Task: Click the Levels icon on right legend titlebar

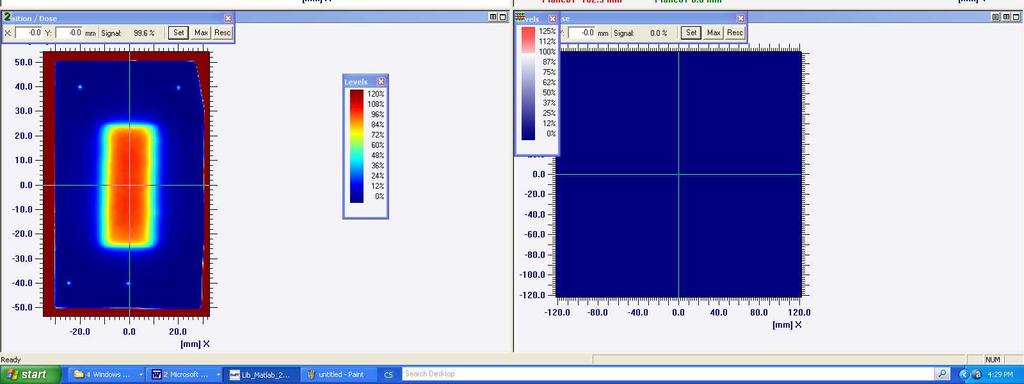Action: click(520, 18)
